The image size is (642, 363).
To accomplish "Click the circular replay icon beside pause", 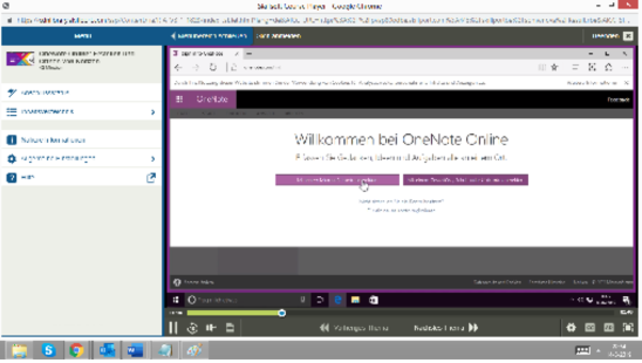I will click(192, 328).
